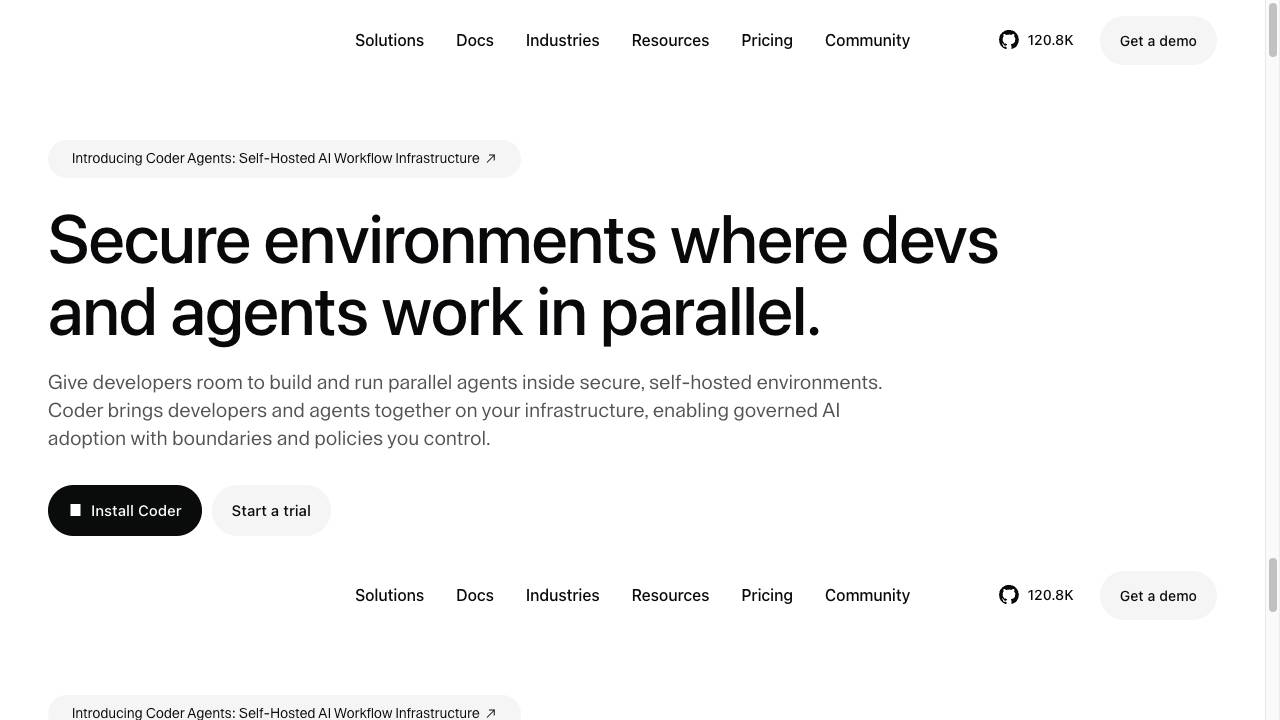Open Industries in the second, lower navigation bar

tap(562, 595)
